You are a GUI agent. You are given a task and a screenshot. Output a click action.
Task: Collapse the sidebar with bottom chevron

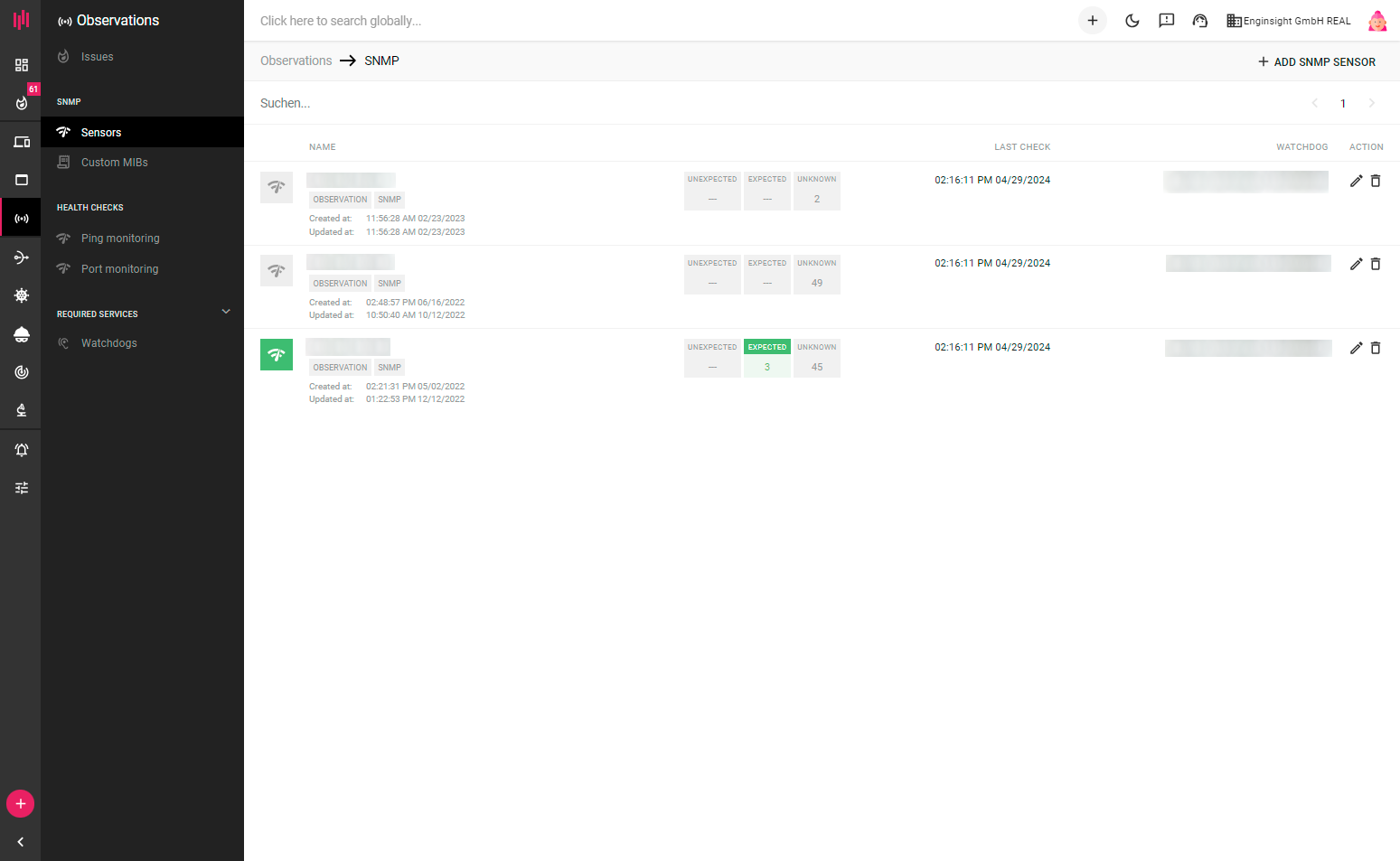coord(21,842)
